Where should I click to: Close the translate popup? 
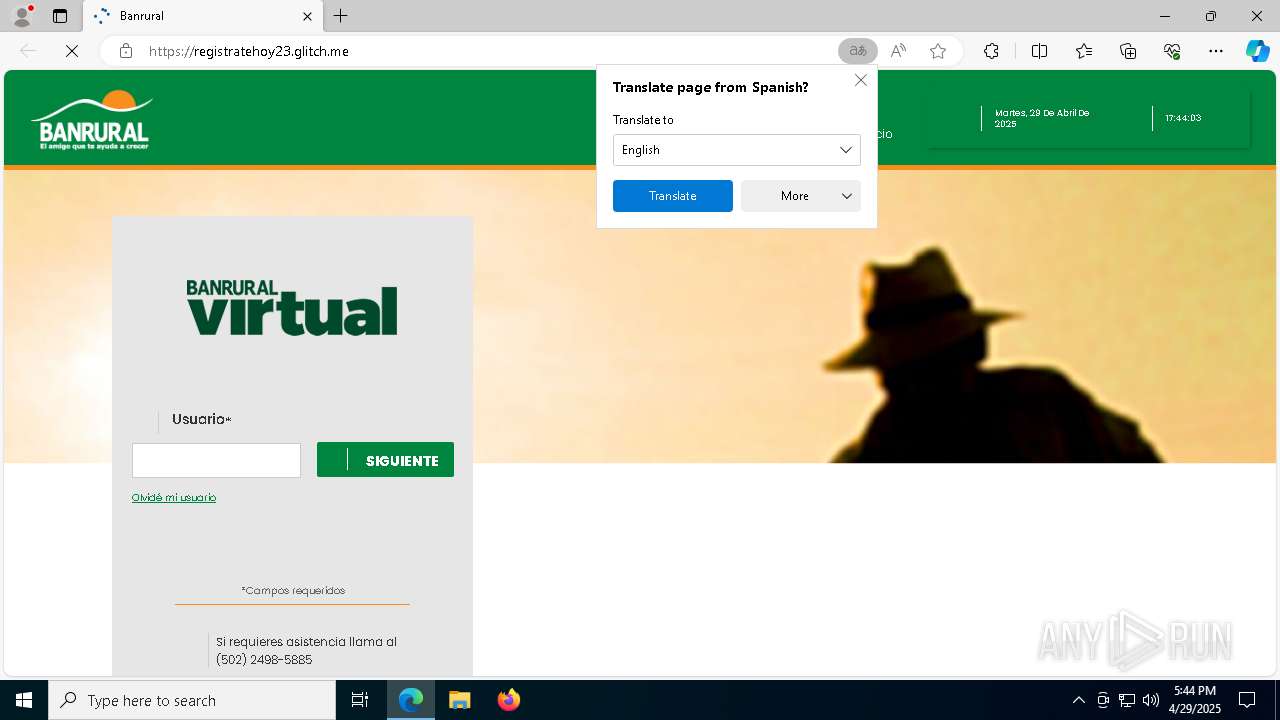(x=861, y=80)
